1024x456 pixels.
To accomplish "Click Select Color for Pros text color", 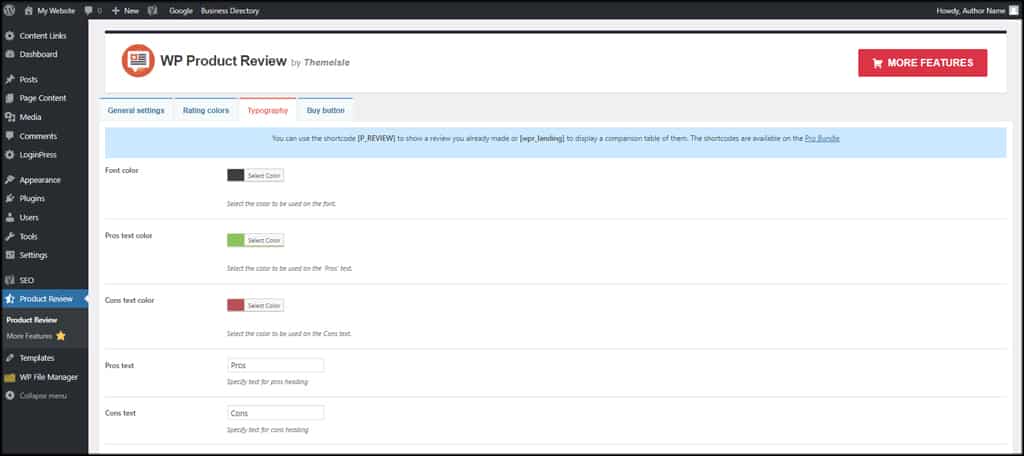I will point(264,240).
